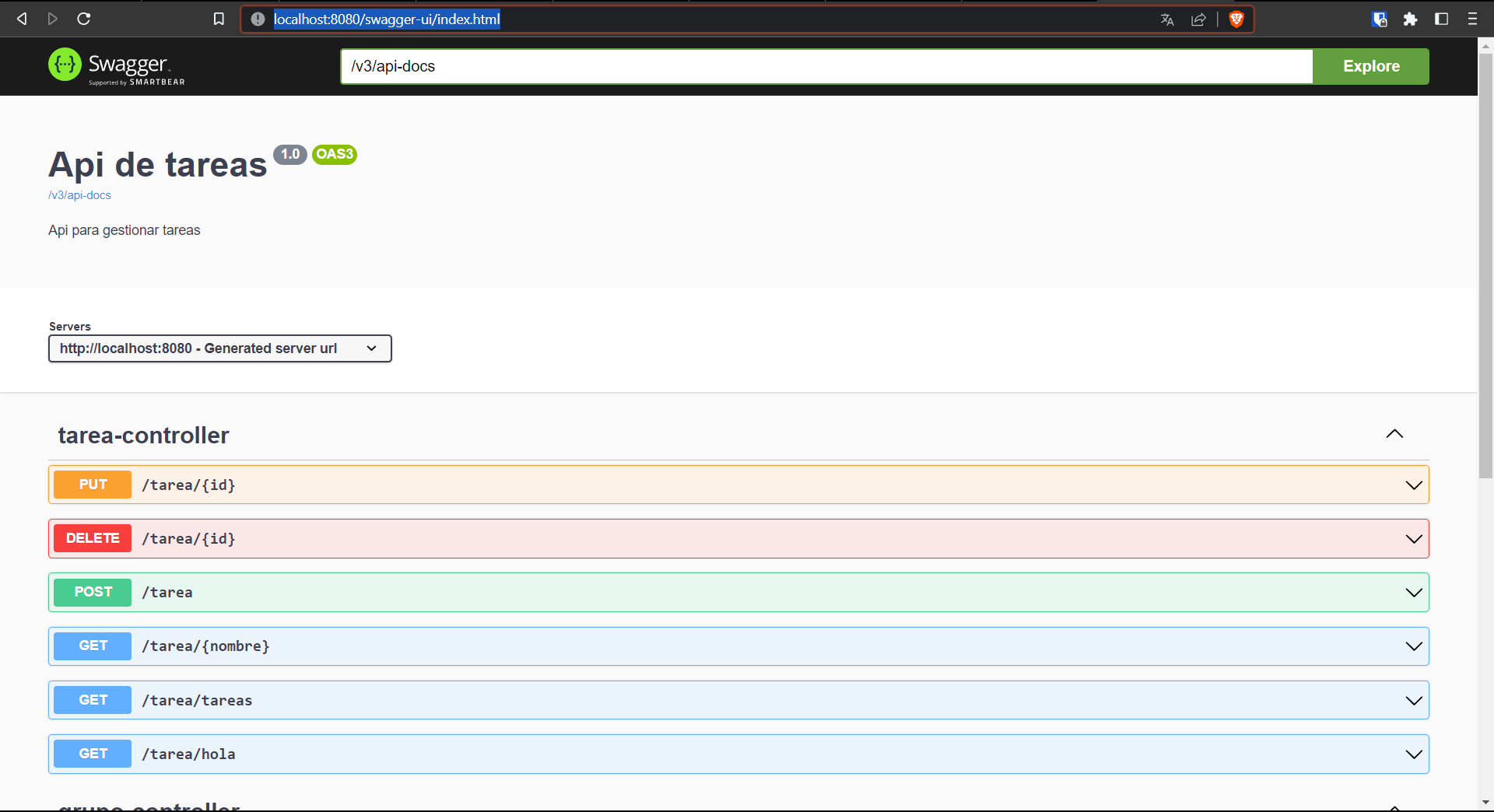
Task: Expand PUT /tarea/{id} chevron
Action: coord(1414,485)
